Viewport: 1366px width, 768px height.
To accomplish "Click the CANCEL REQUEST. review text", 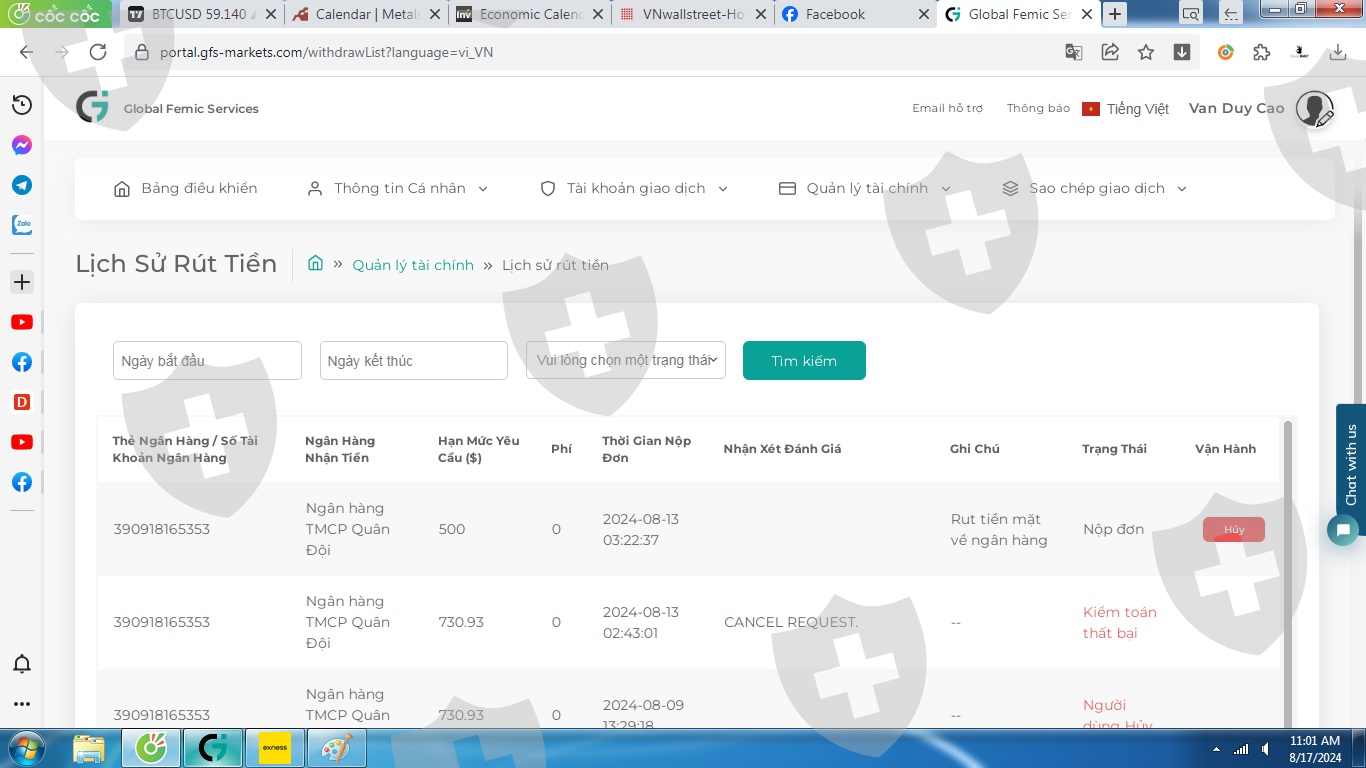I will pos(791,622).
